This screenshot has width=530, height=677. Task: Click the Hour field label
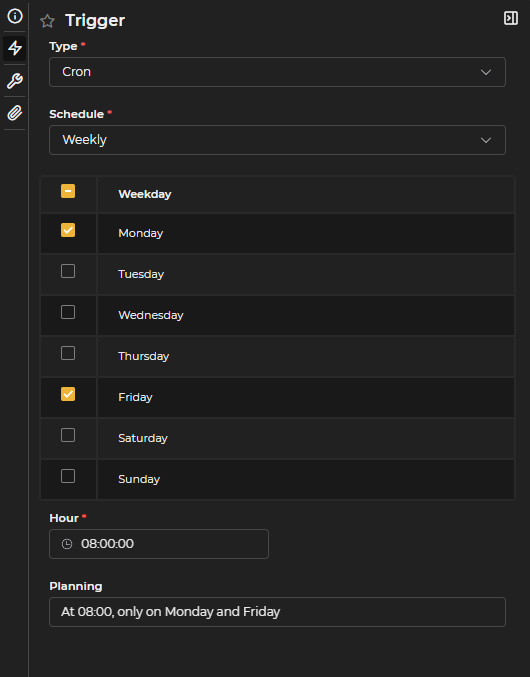(64, 518)
